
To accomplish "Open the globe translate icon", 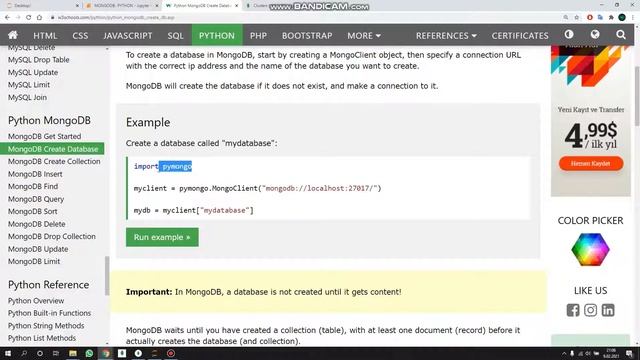I will 595,35.
